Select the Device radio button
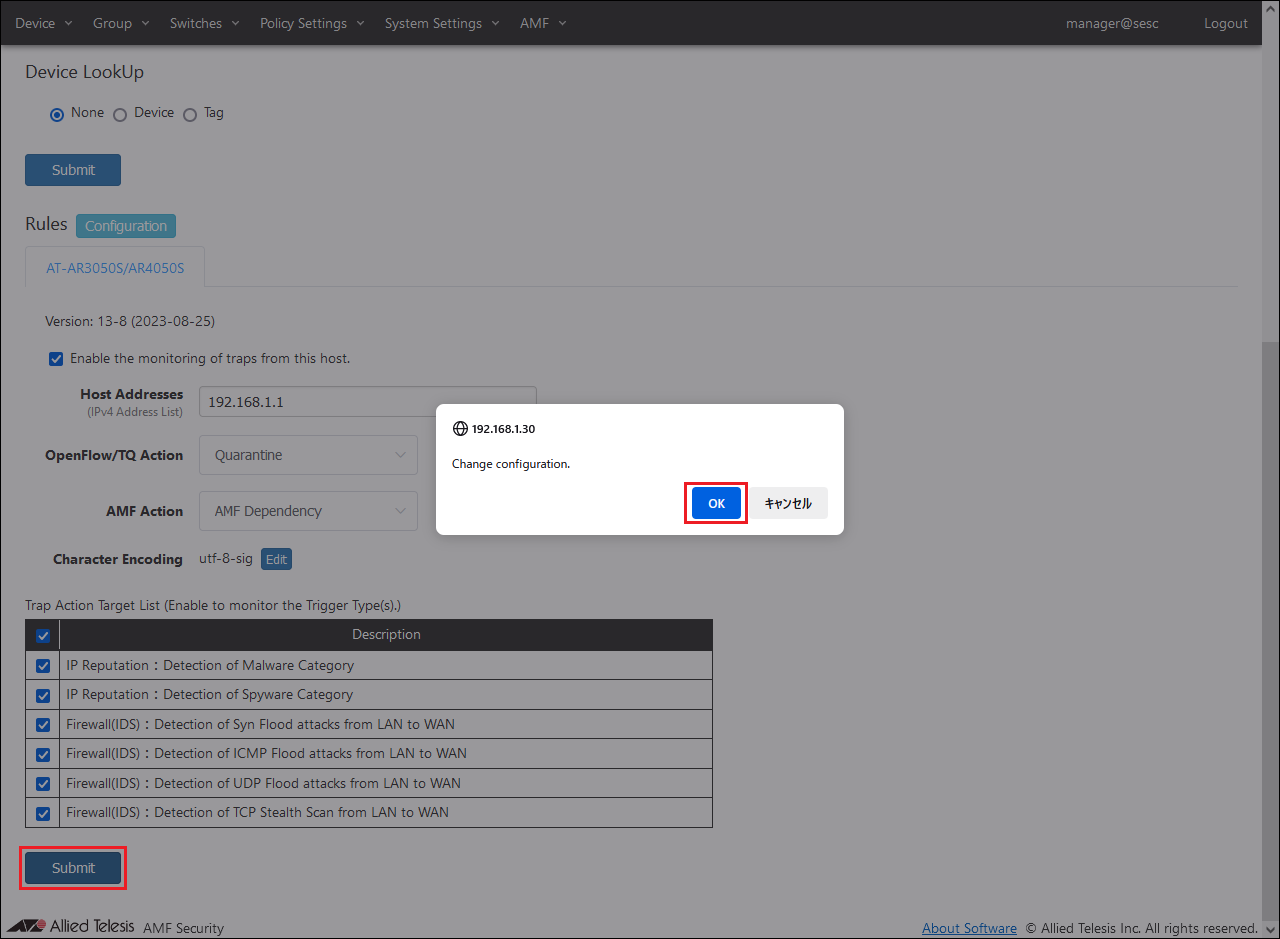 (120, 114)
